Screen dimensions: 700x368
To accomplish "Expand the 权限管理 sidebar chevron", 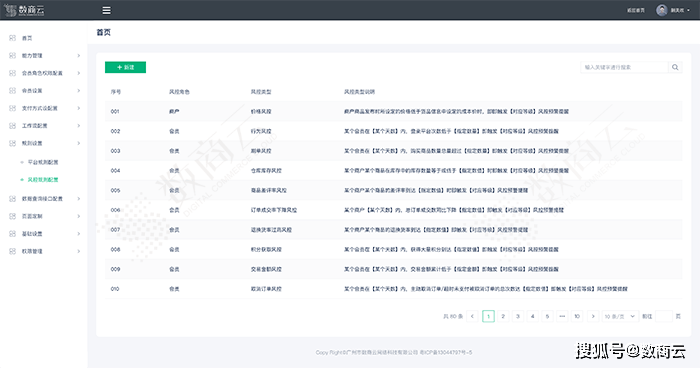I will coord(79,251).
